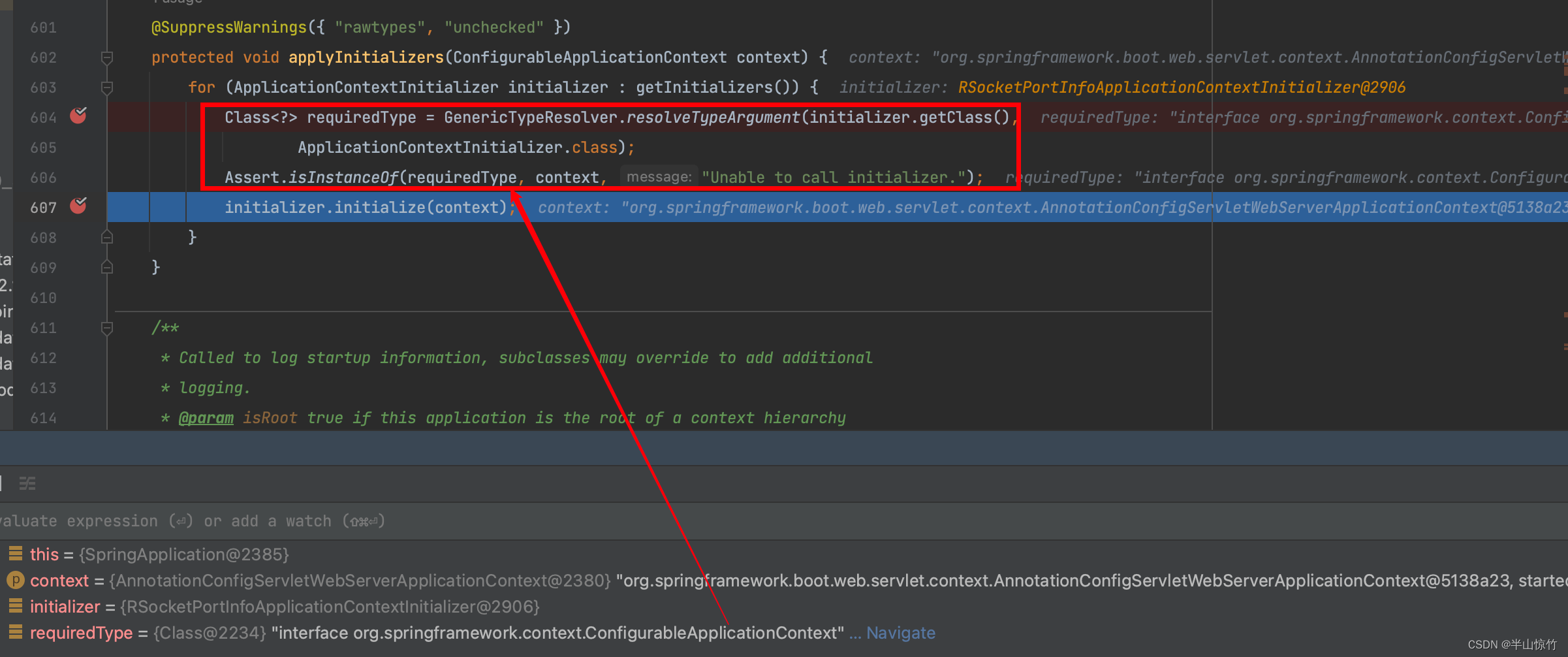Image resolution: width=1568 pixels, height=657 pixels.
Task: Click ApplicationContextInitializer.class on line 605
Action: pyautogui.click(x=458, y=148)
